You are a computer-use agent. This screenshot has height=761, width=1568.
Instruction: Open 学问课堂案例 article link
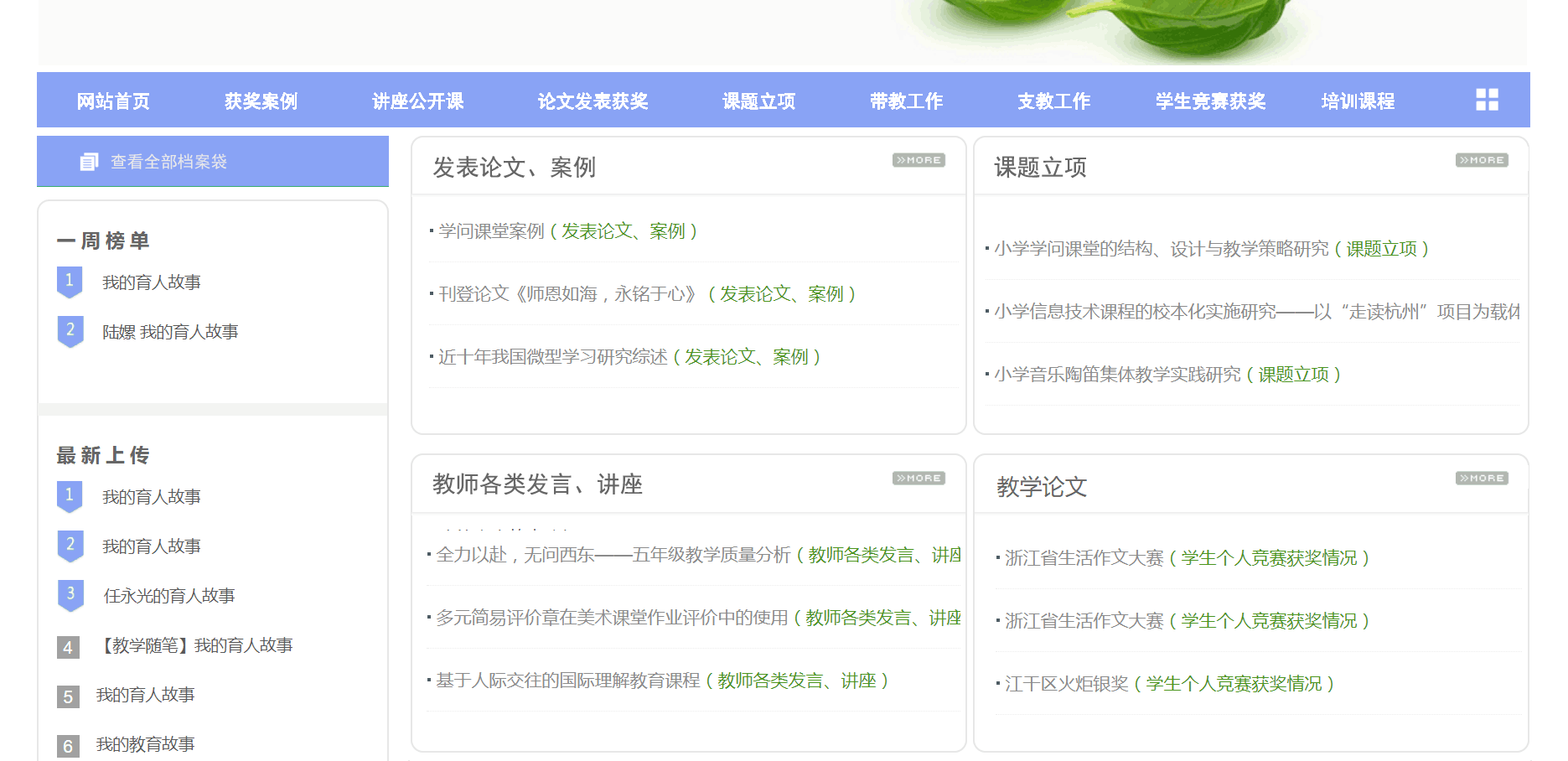point(491,231)
